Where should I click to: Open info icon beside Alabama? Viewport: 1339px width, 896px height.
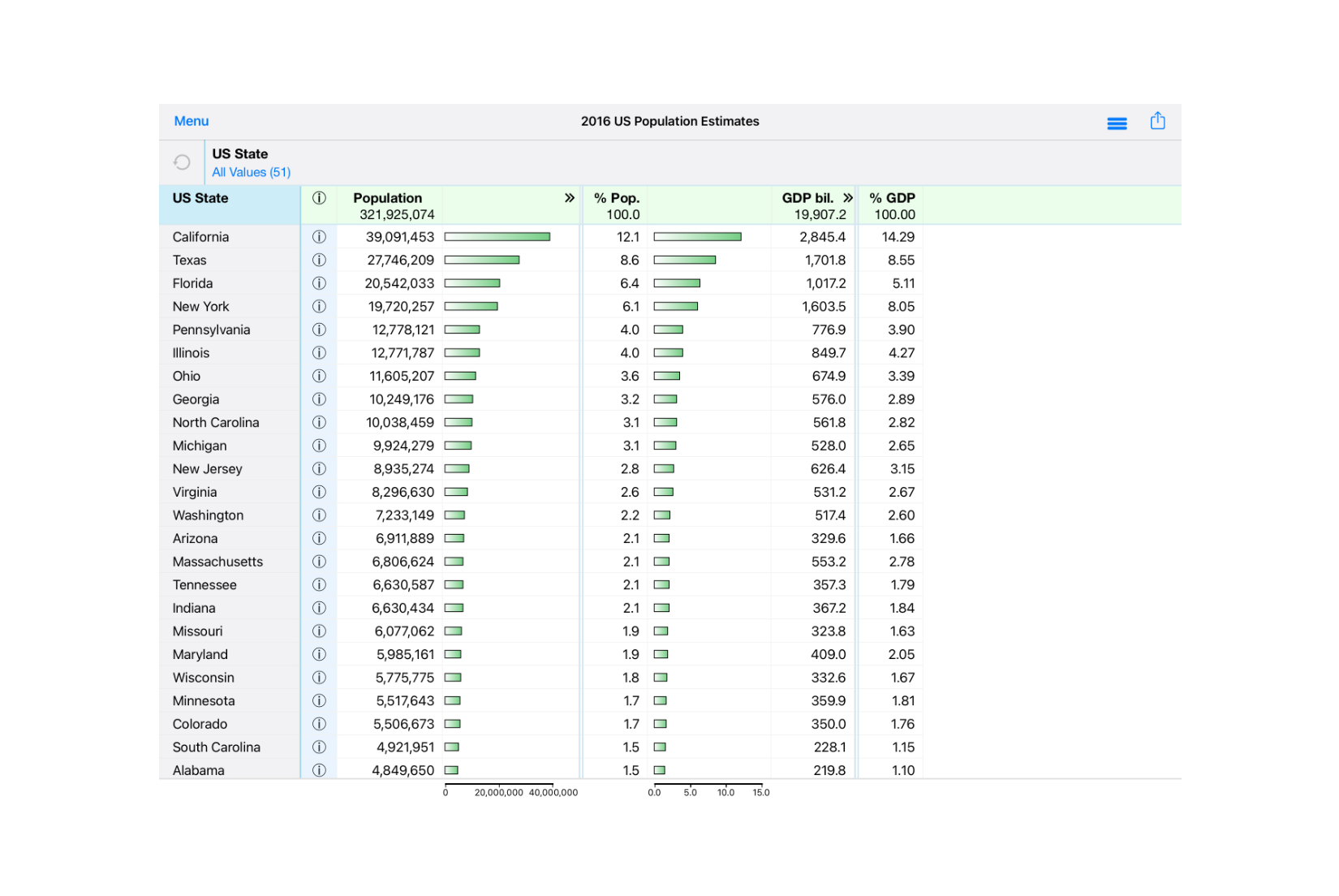(319, 769)
